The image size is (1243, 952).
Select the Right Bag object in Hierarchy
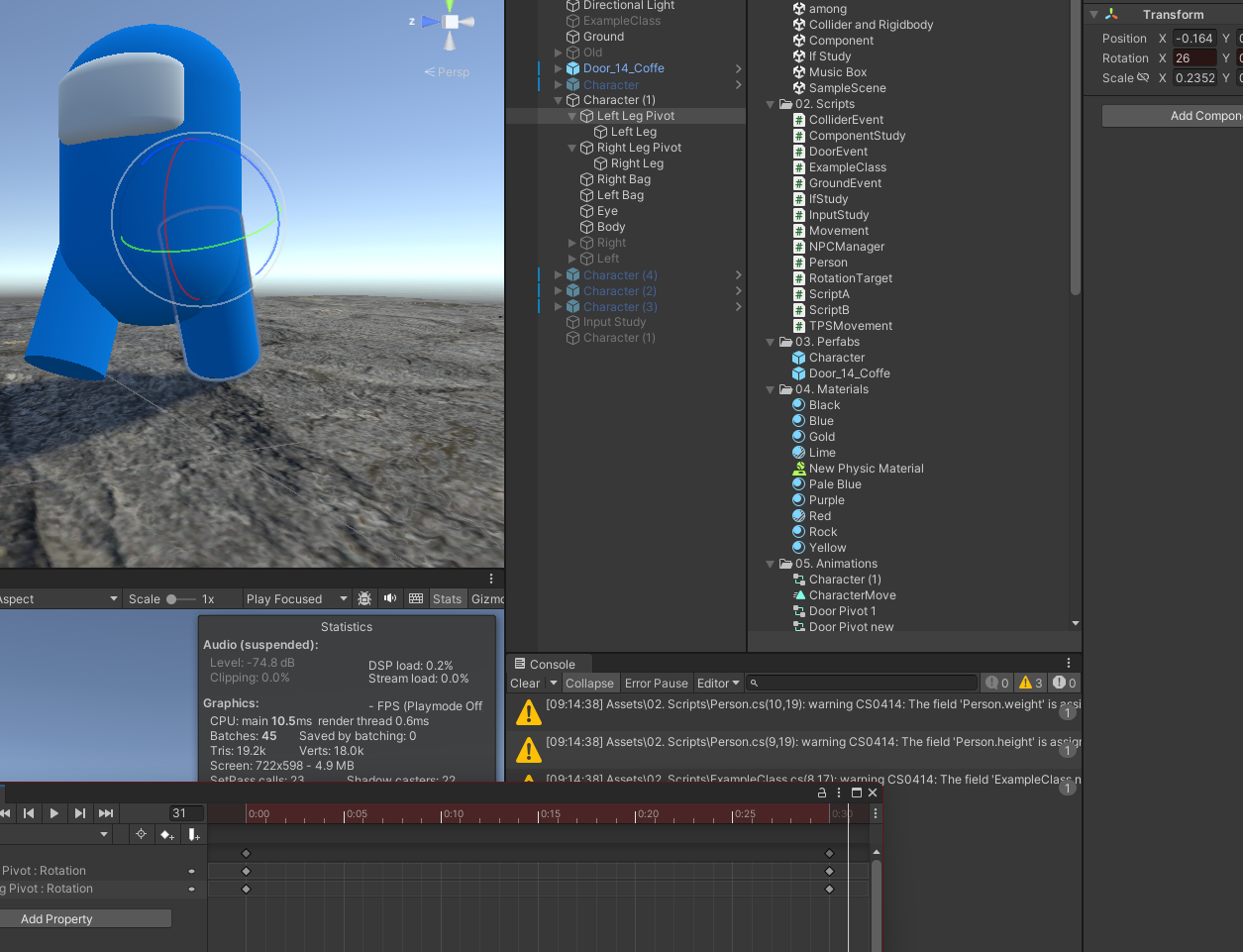pyautogui.click(x=624, y=179)
